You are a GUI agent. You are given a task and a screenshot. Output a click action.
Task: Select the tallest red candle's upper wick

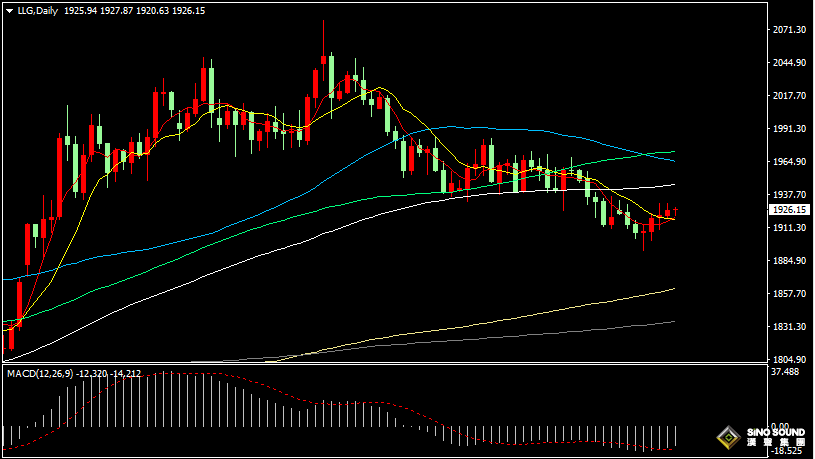(x=324, y=35)
